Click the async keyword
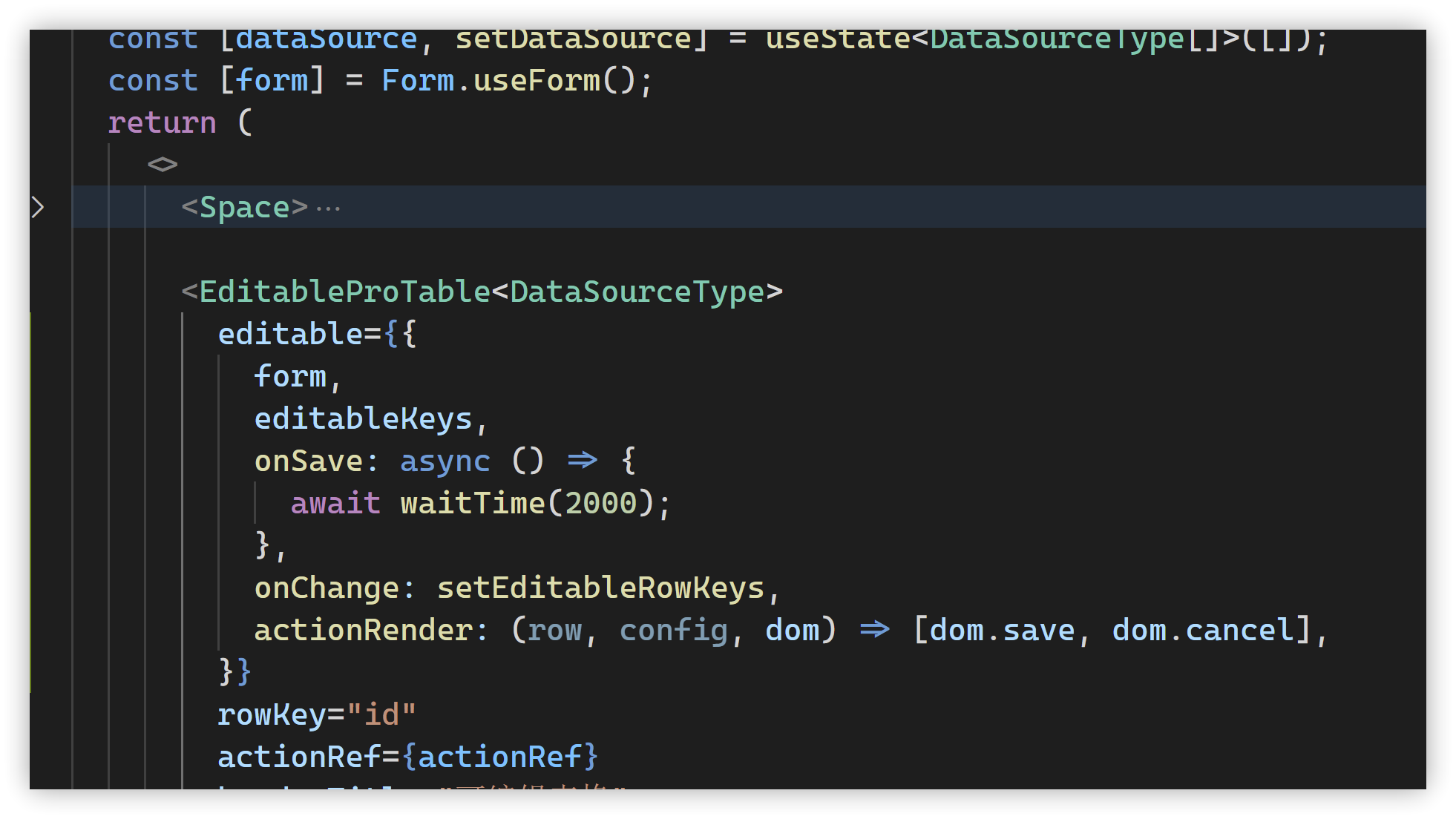 445,461
